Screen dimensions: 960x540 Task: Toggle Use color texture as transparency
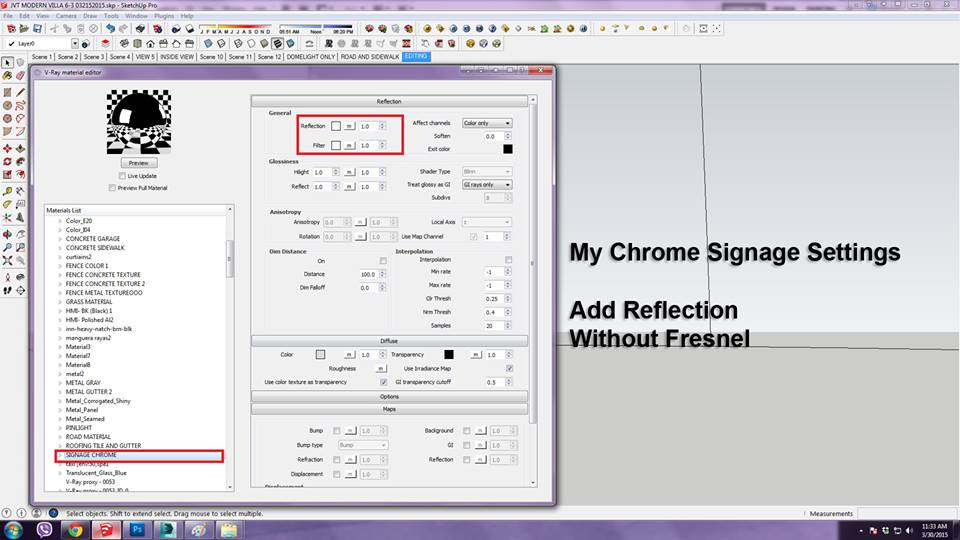383,382
